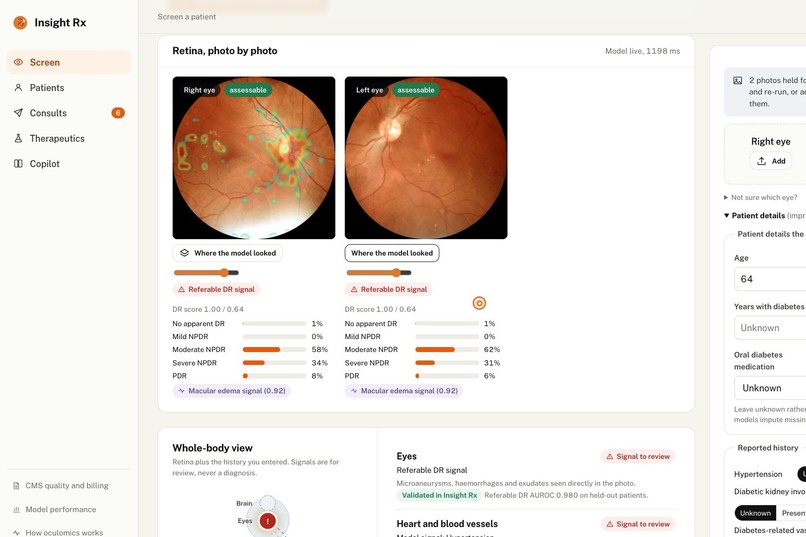Click pulse icon in left Macular edema chip

(x=354, y=391)
